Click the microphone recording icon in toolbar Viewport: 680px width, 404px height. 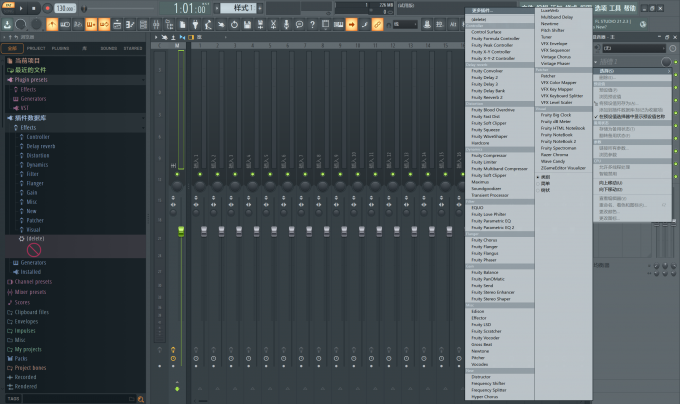coord(286,25)
